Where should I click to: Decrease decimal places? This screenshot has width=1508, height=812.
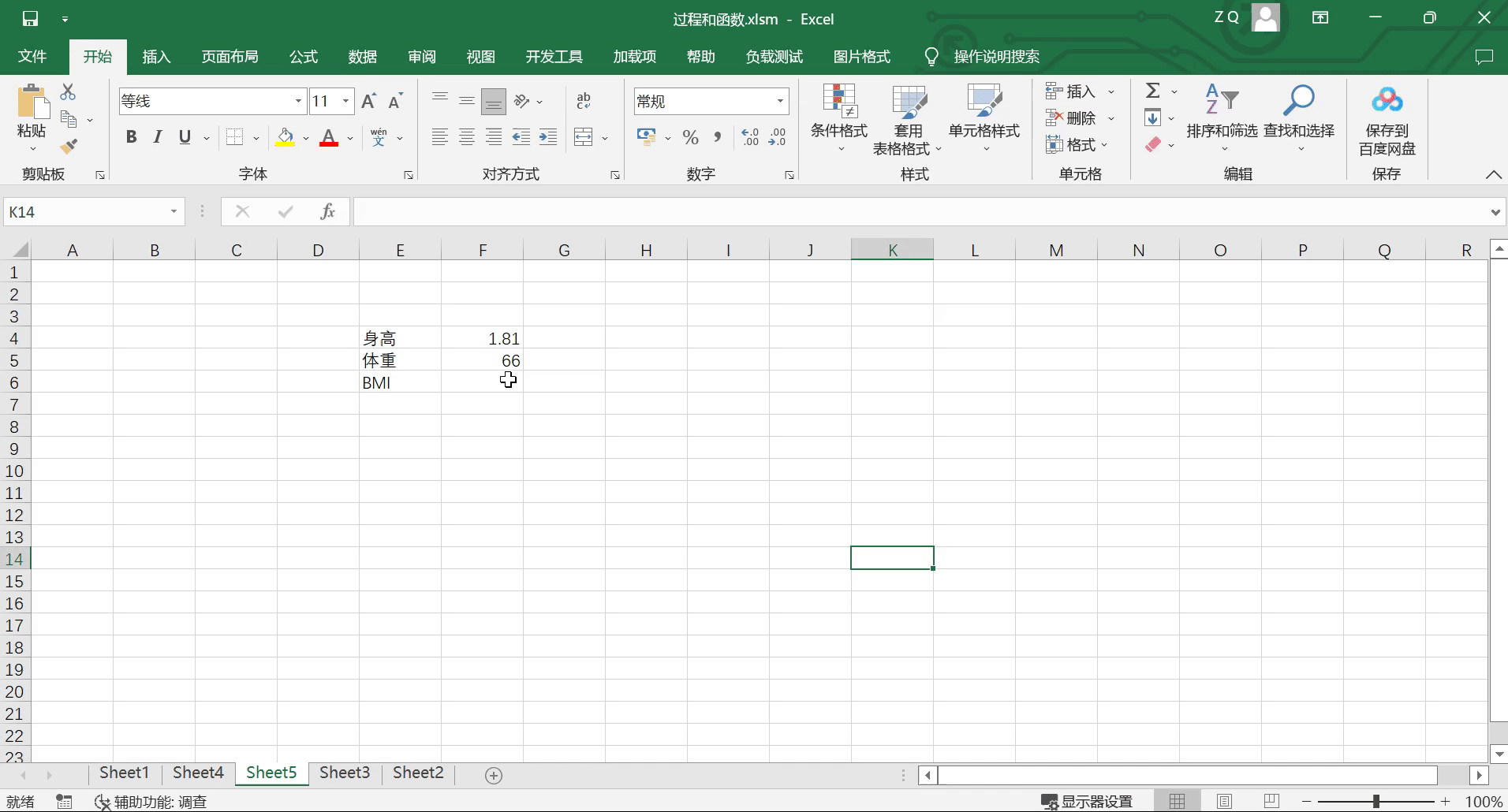(x=777, y=137)
